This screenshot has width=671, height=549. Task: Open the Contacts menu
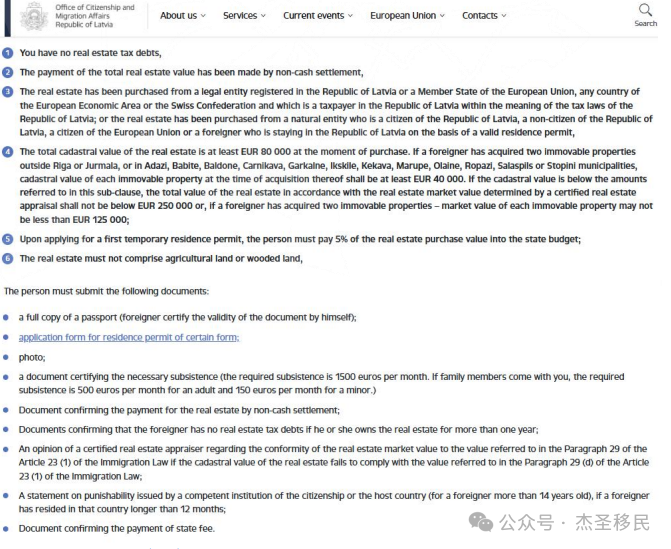point(484,16)
